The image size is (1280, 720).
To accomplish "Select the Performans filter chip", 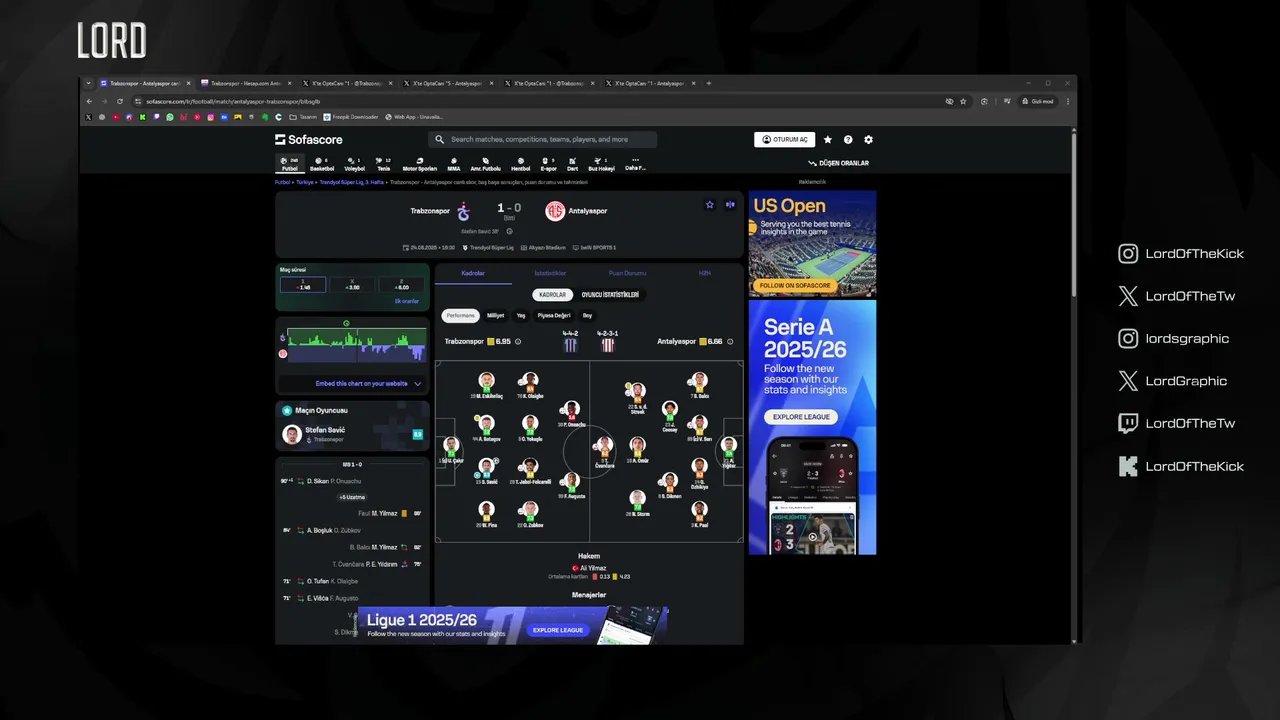I will click(x=461, y=315).
